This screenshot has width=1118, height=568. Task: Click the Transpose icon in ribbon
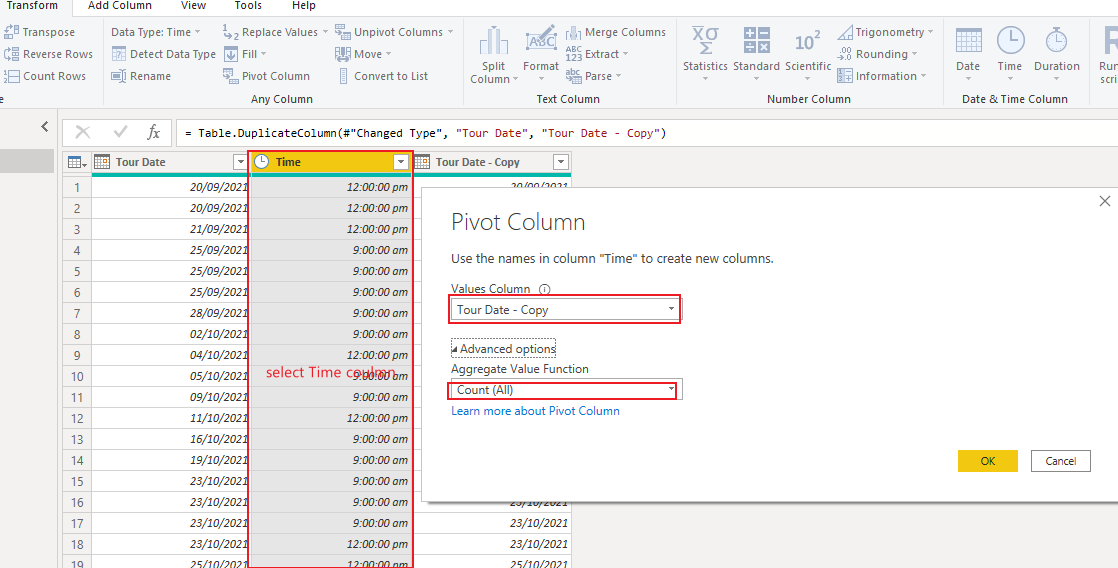11,32
